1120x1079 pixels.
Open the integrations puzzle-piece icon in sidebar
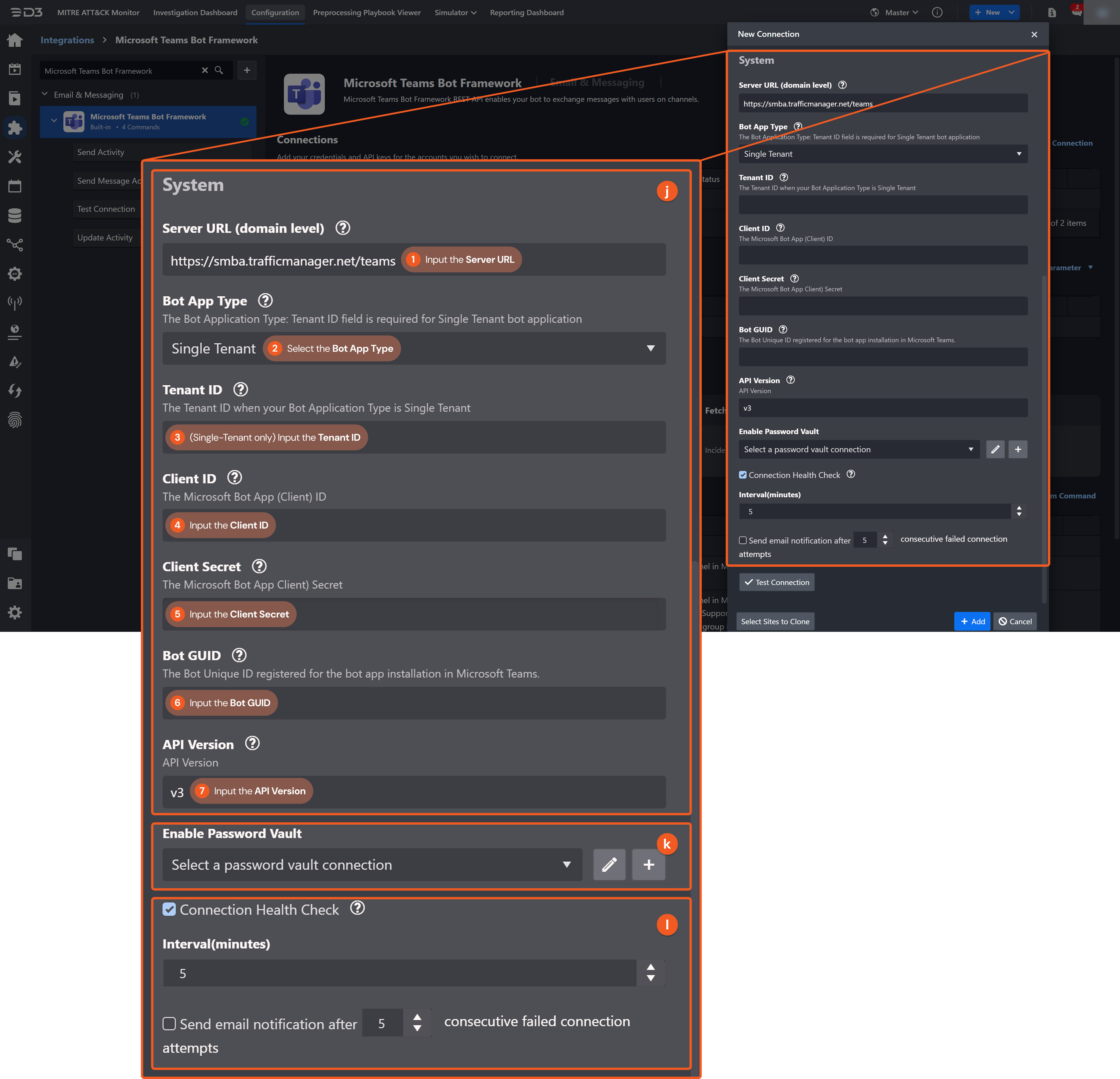[15, 127]
